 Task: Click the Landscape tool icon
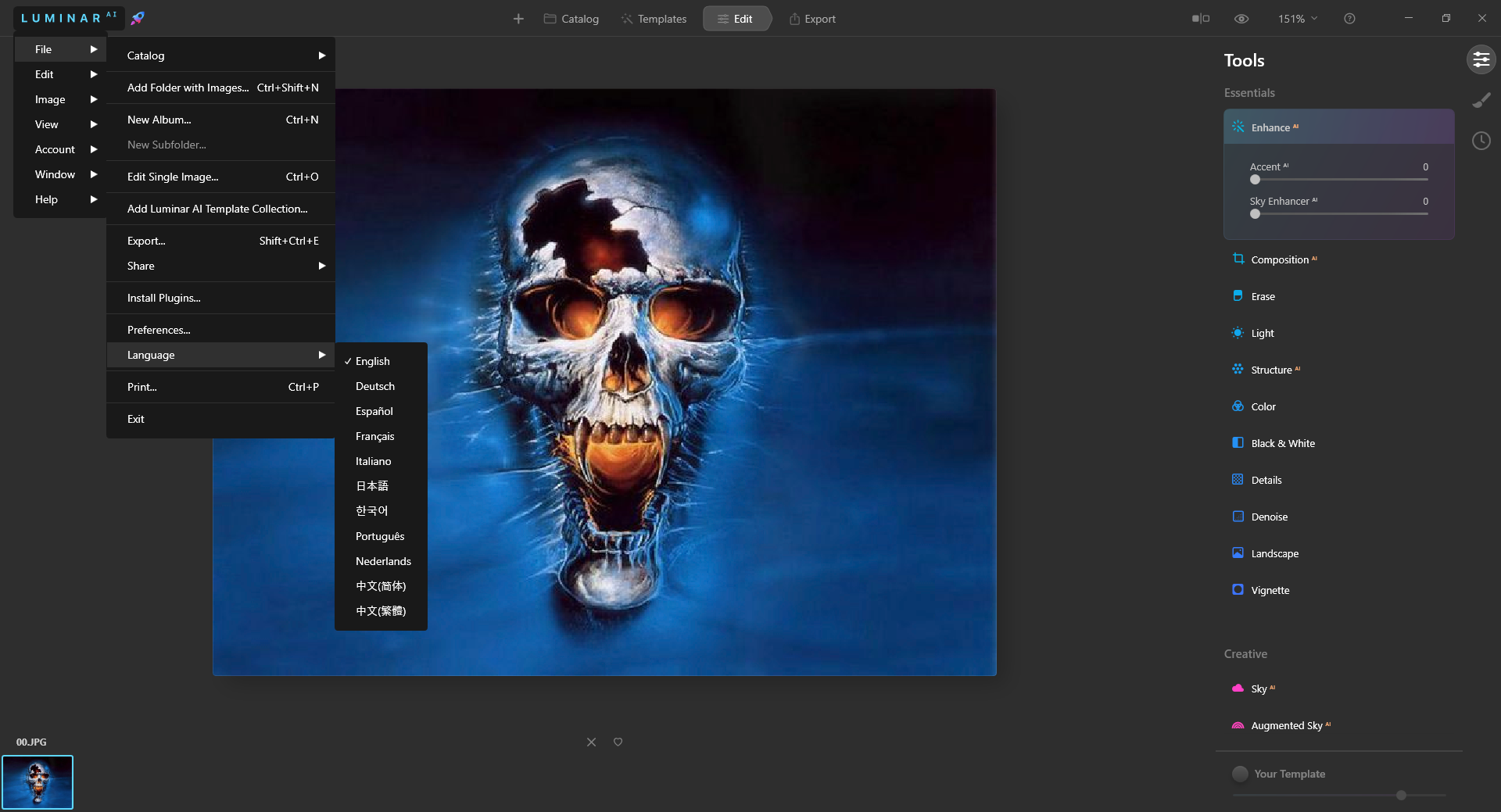[1238, 553]
